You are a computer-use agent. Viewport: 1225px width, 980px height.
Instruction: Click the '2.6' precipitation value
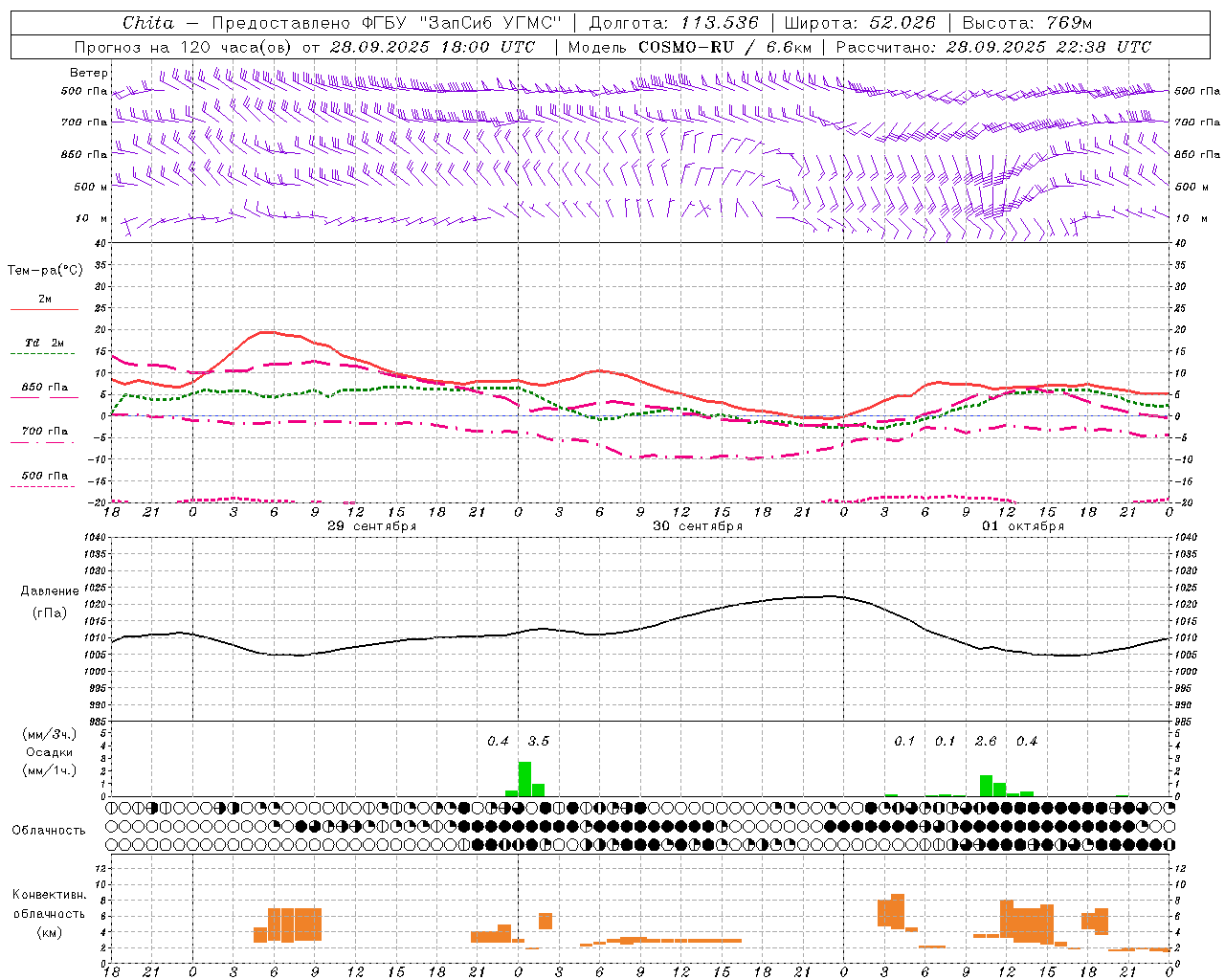click(x=986, y=741)
